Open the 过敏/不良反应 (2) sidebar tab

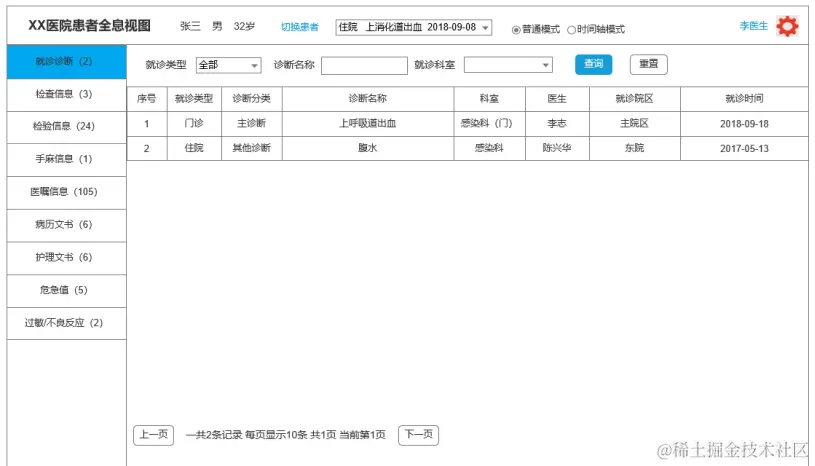(x=67, y=324)
